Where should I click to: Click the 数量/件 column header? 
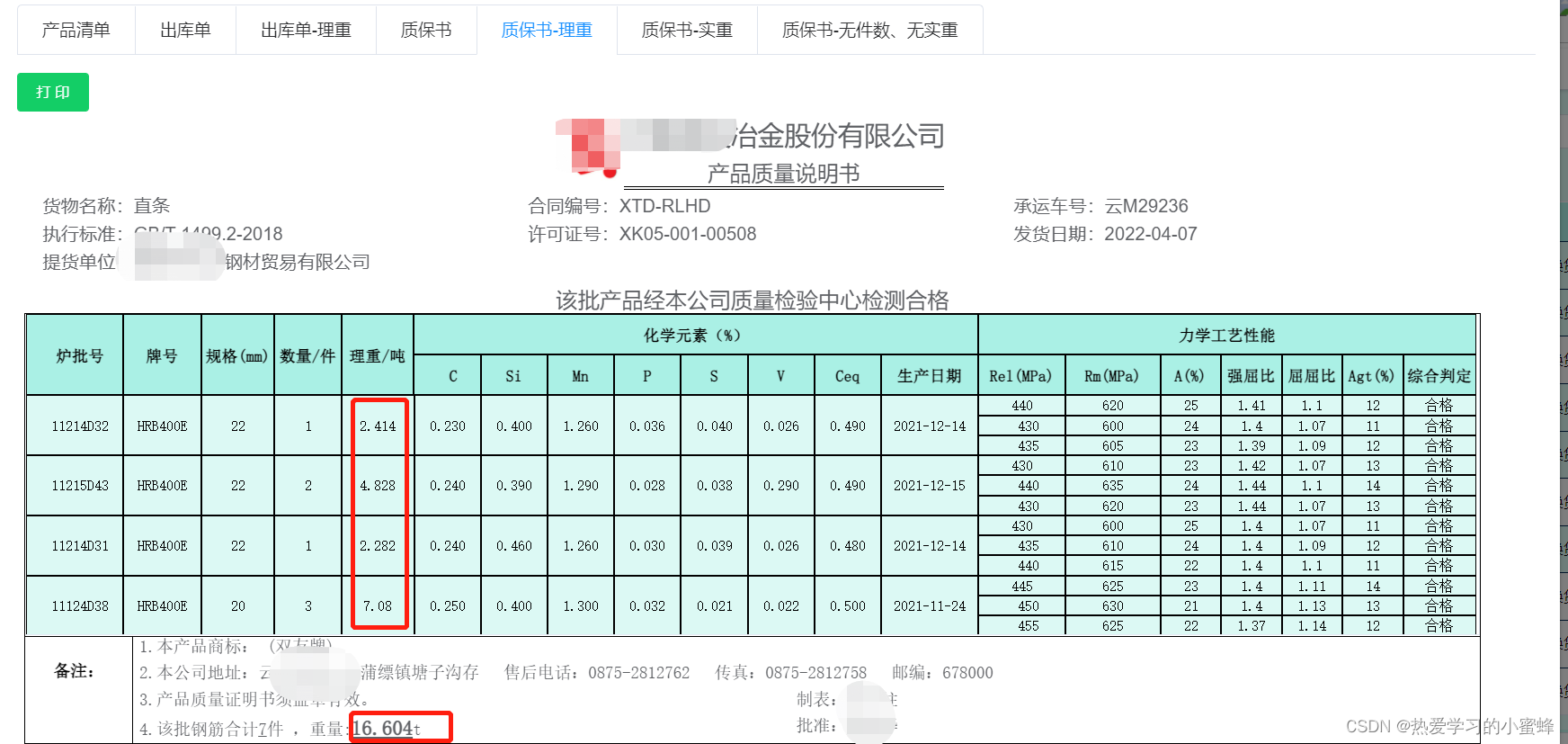[307, 355]
